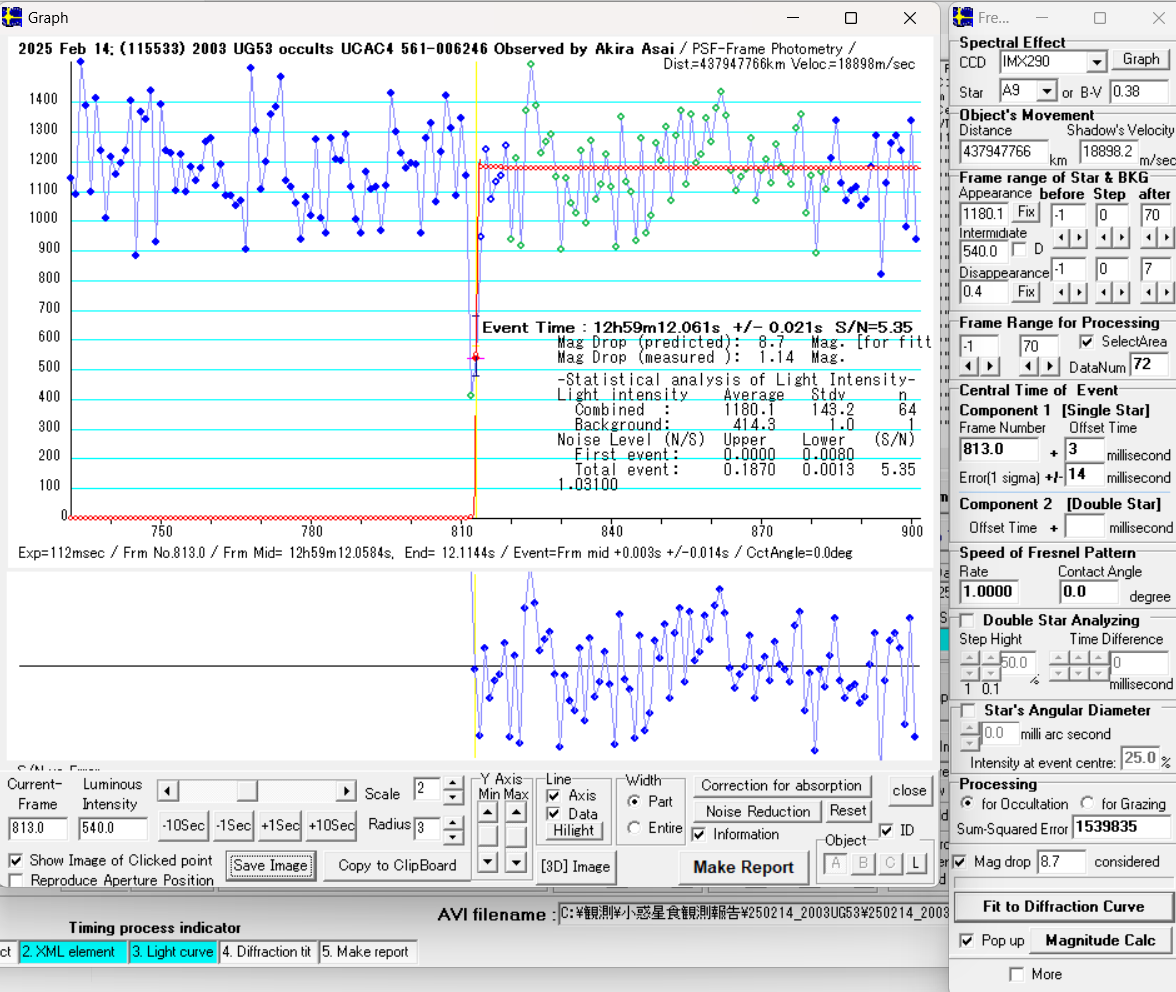Enable Reproduce Aperture Position checkbox
The image size is (1176, 992).
point(16,880)
